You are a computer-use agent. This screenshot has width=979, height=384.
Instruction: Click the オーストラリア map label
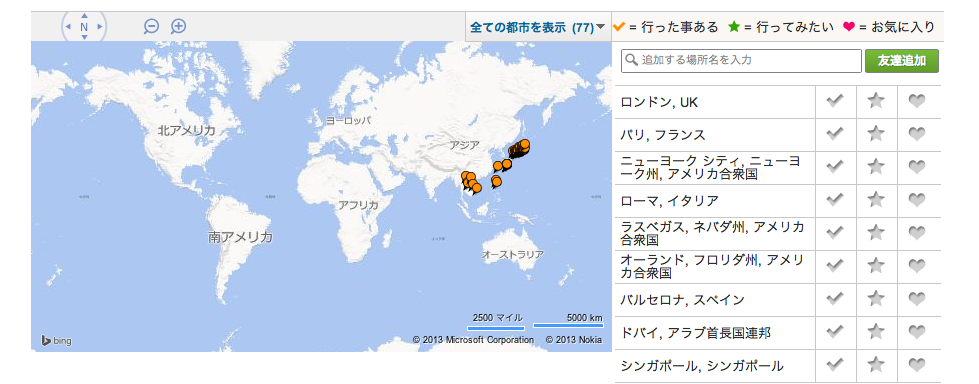pos(512,255)
